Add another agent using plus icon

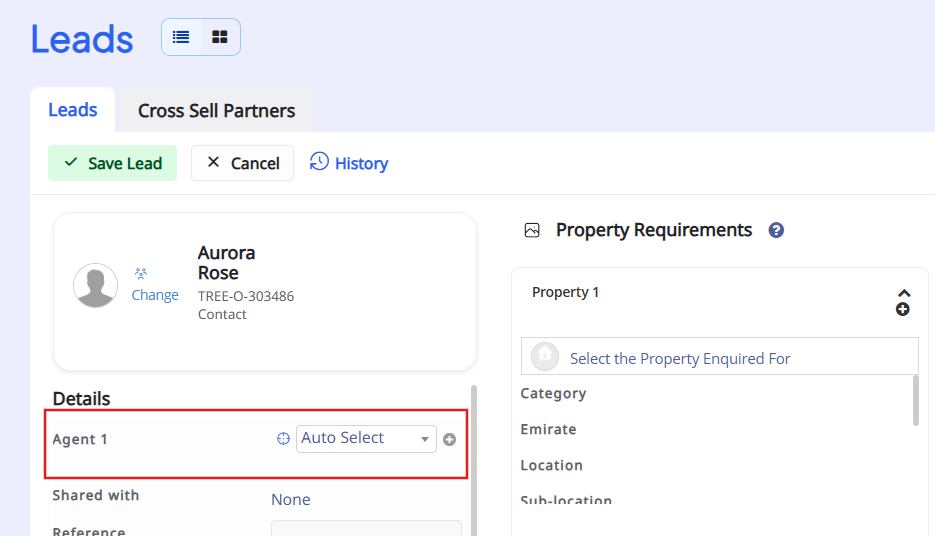coord(450,439)
